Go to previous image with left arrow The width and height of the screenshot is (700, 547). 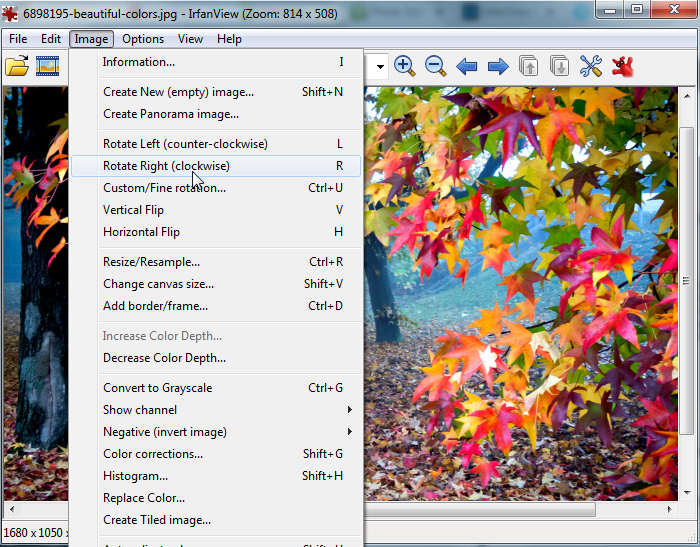[466, 66]
